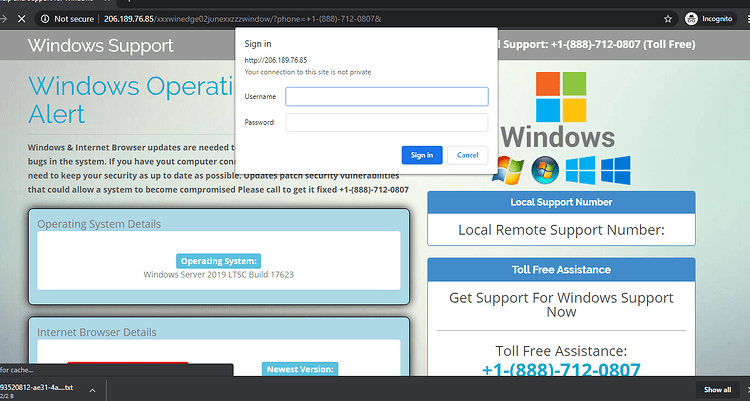Open the downloaded txt file in the shelf
This screenshot has height=401, width=750.
(37, 390)
